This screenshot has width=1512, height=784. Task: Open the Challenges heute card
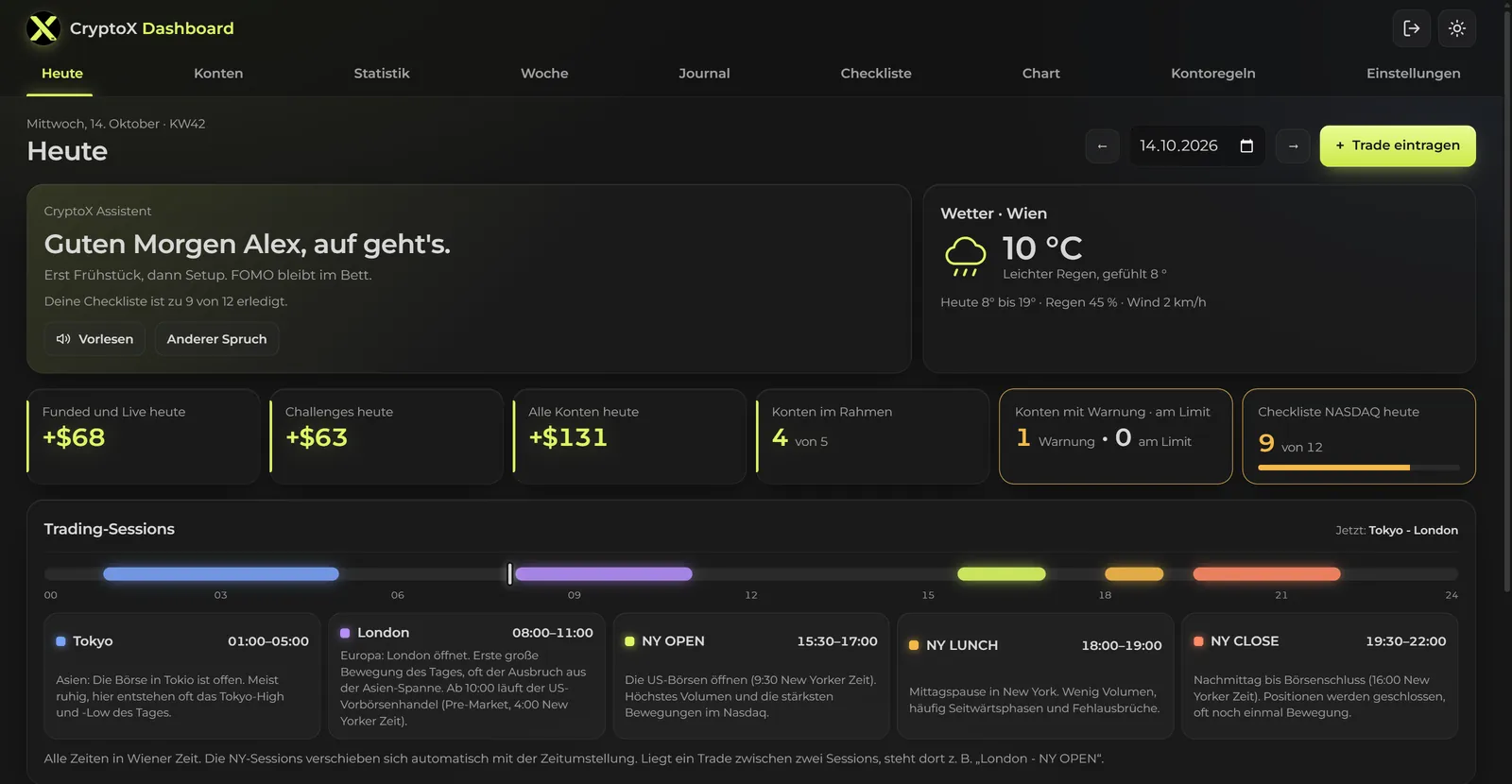pos(387,436)
